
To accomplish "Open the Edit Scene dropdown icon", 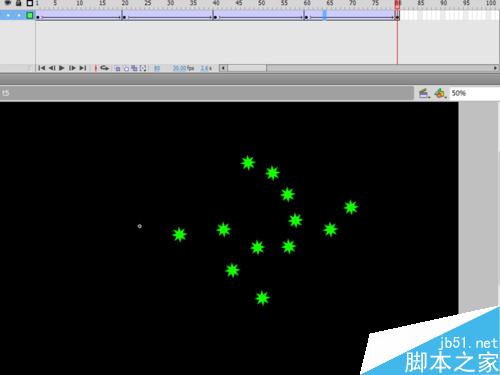I will (424, 93).
